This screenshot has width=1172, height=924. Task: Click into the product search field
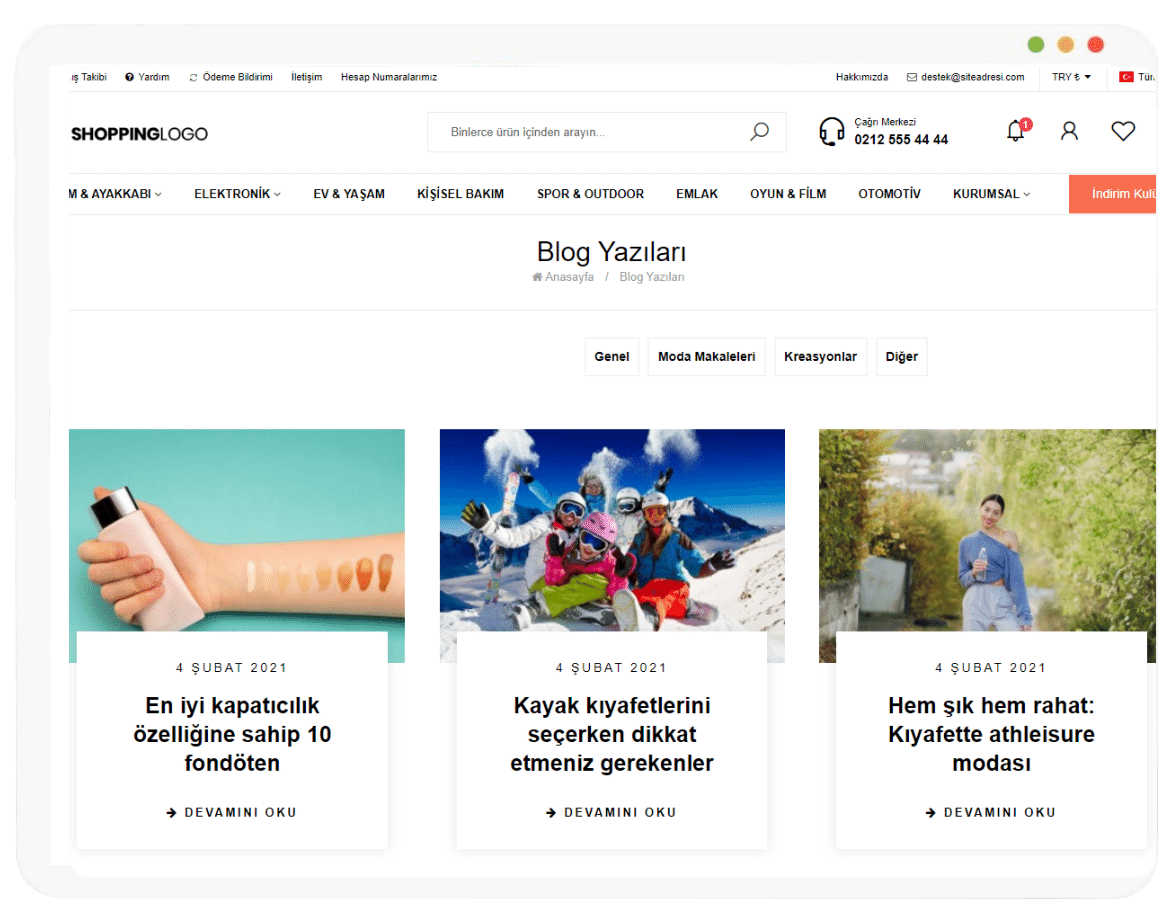[x=590, y=132]
